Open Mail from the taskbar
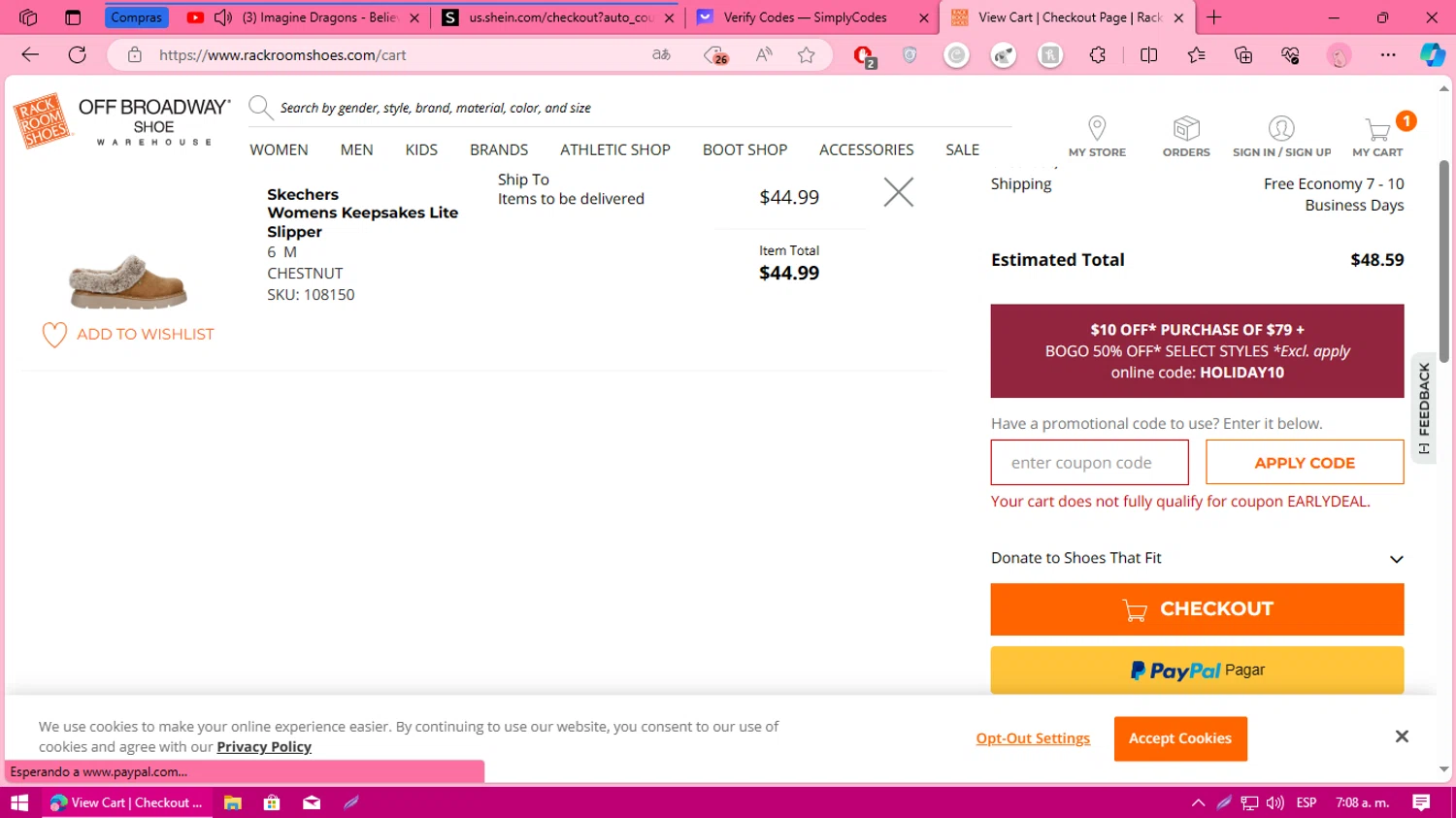 click(312, 802)
